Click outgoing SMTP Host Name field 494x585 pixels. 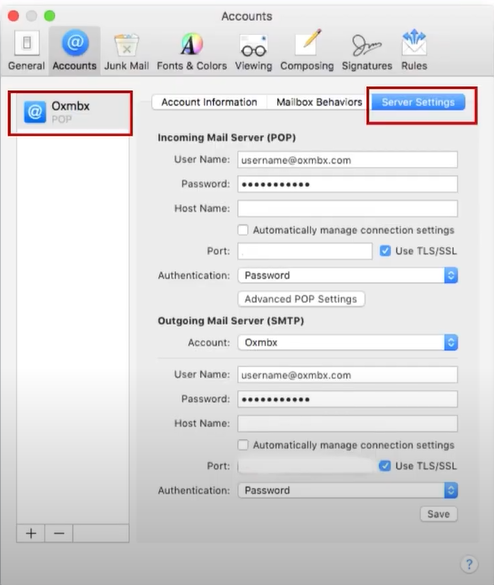pyautogui.click(x=347, y=423)
